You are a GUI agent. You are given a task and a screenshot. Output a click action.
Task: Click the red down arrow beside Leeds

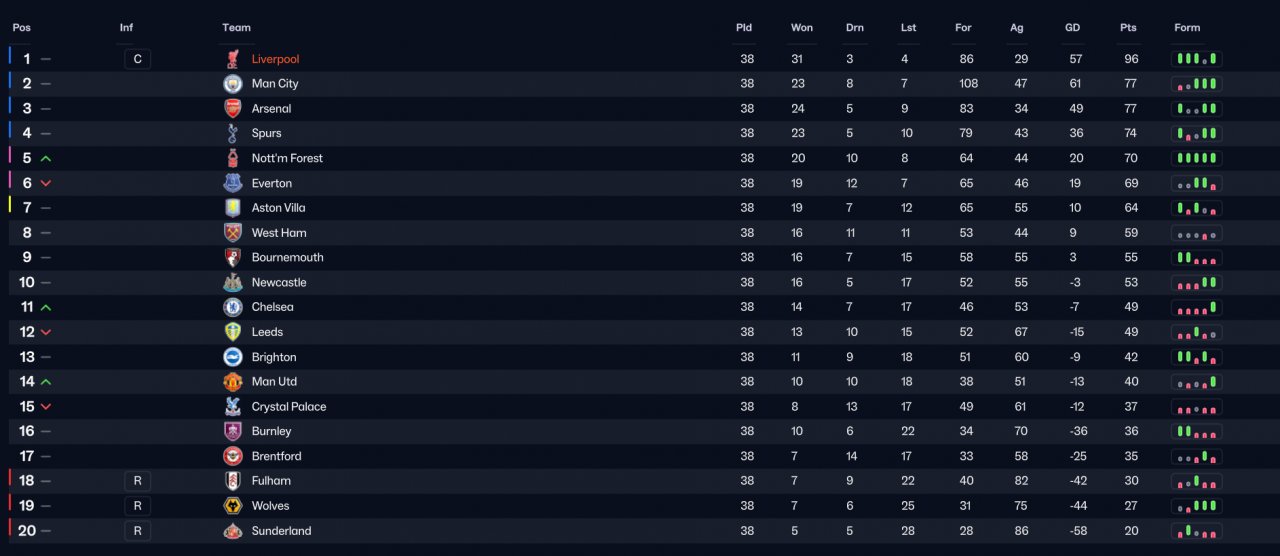click(46, 332)
